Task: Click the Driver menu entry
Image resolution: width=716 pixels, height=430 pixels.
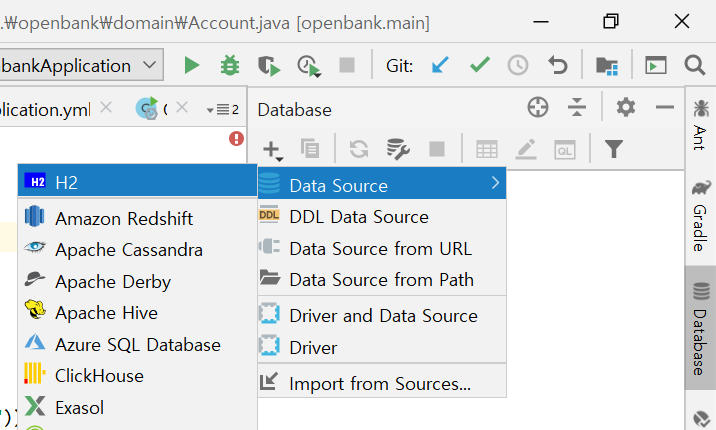Action: point(382,348)
